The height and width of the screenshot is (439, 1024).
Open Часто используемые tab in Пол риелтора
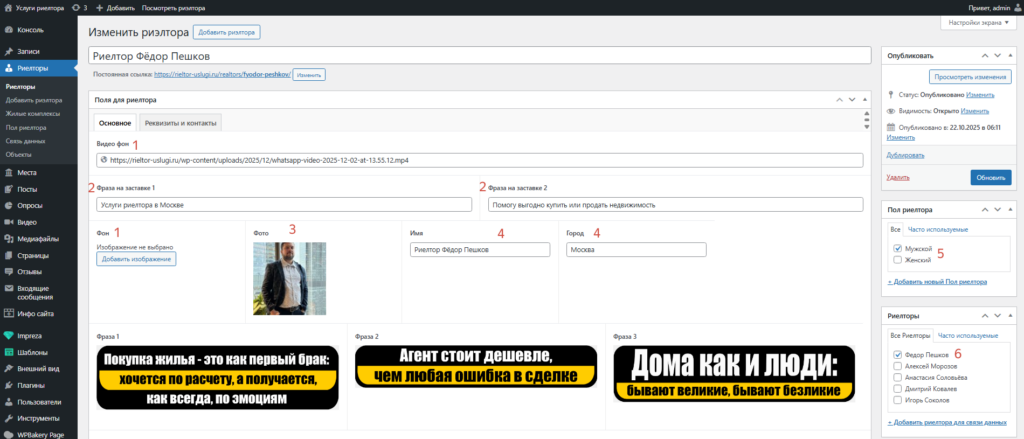click(x=940, y=229)
